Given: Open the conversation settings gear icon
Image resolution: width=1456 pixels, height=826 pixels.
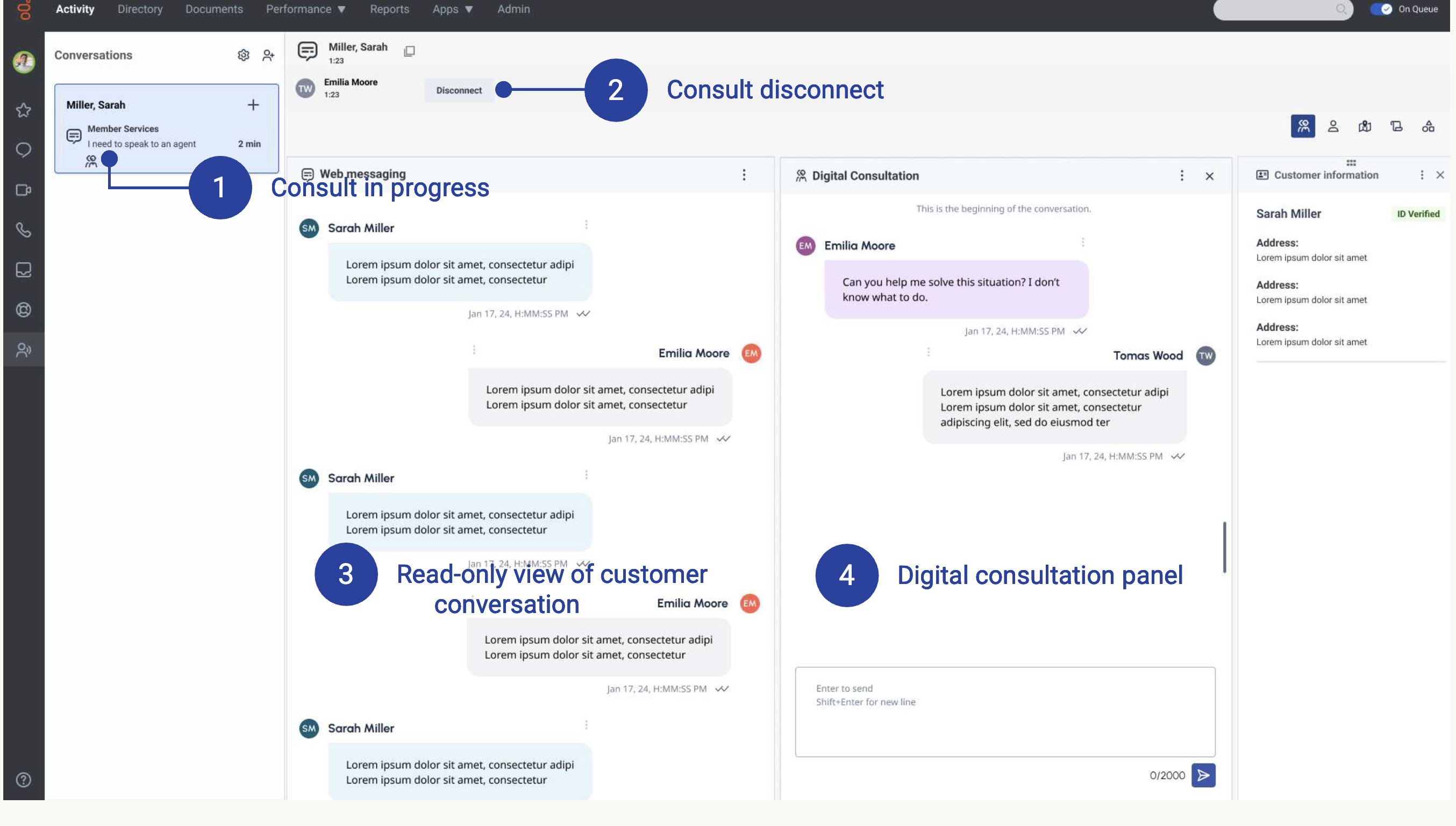Looking at the screenshot, I should point(244,55).
